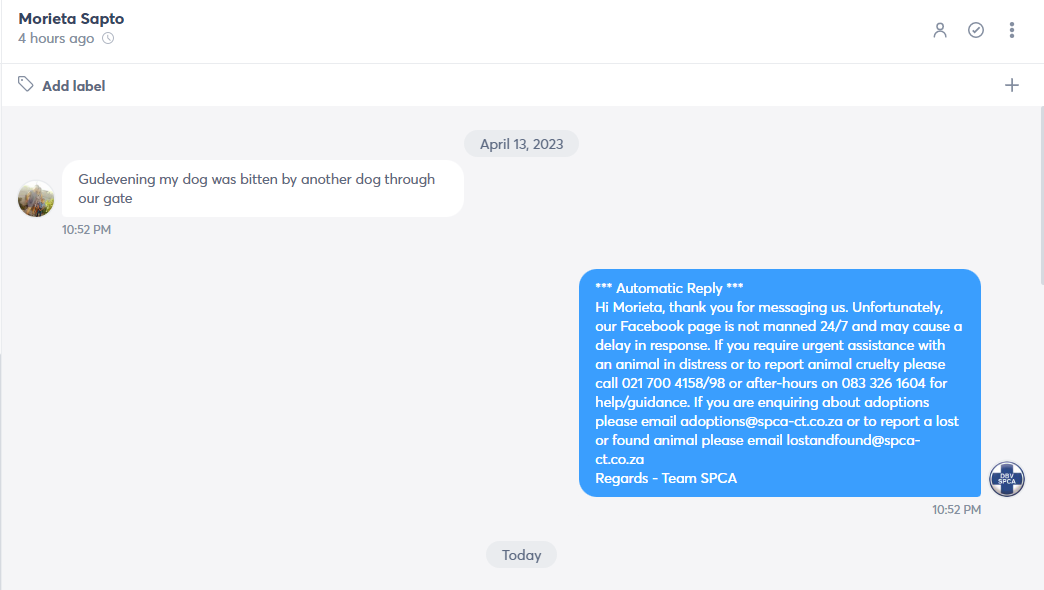The image size is (1044, 590).
Task: Mark conversation done with checkmark icon
Action: click(975, 30)
